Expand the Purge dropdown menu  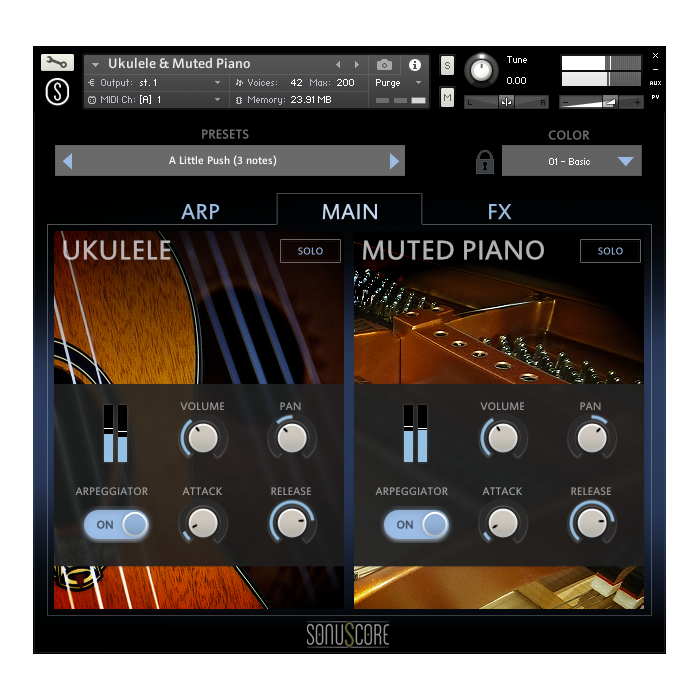tap(398, 83)
